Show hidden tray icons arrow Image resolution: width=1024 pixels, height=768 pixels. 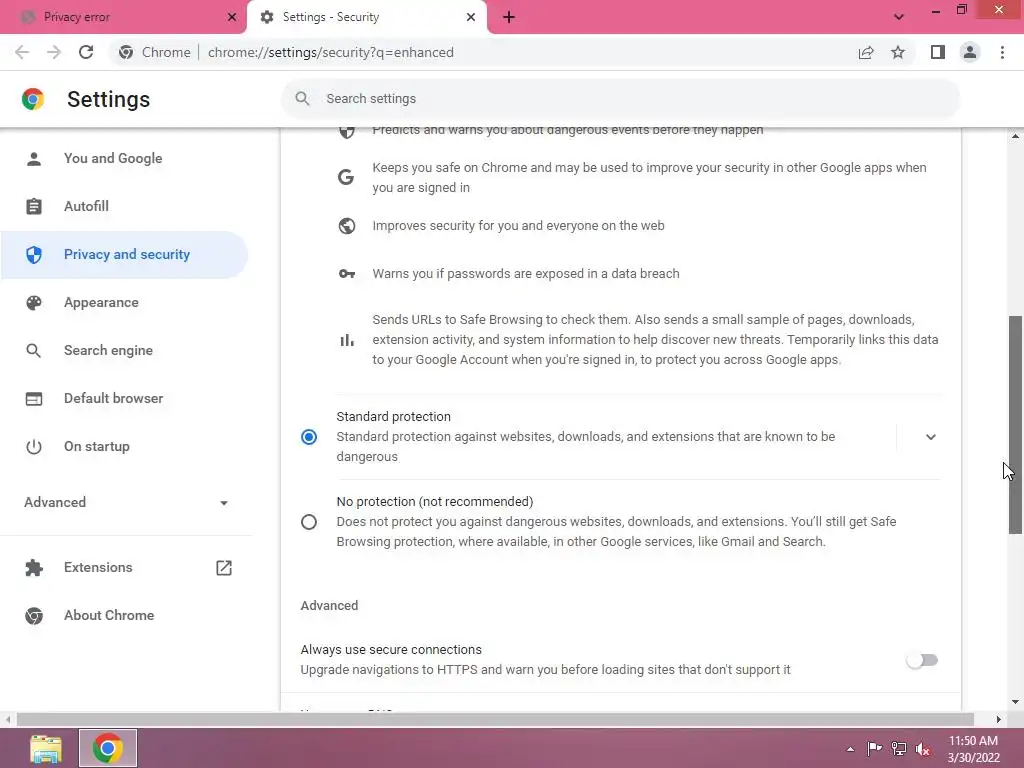pyautogui.click(x=850, y=749)
